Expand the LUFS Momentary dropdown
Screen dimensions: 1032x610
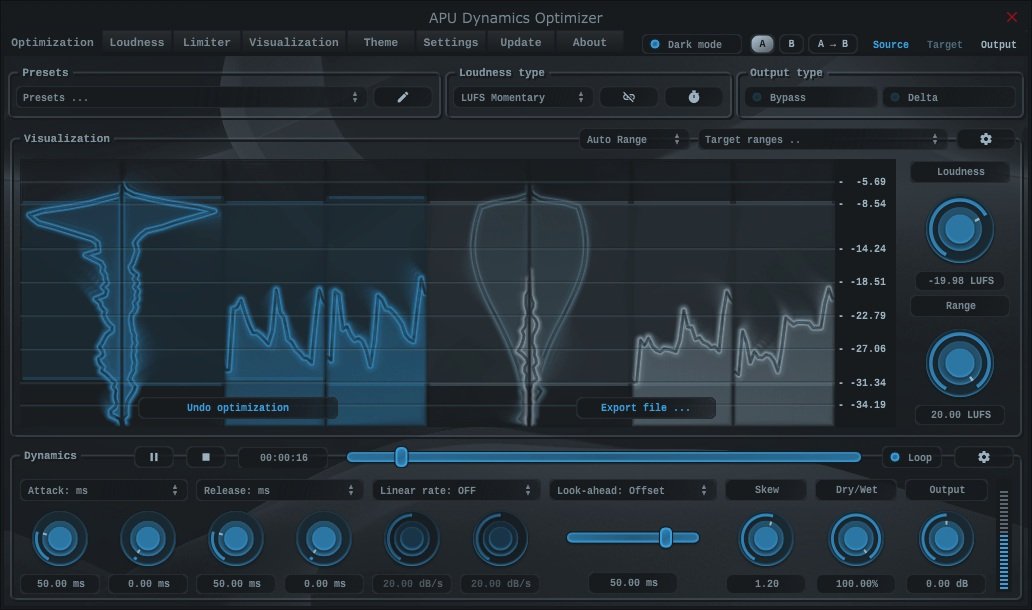click(x=522, y=98)
